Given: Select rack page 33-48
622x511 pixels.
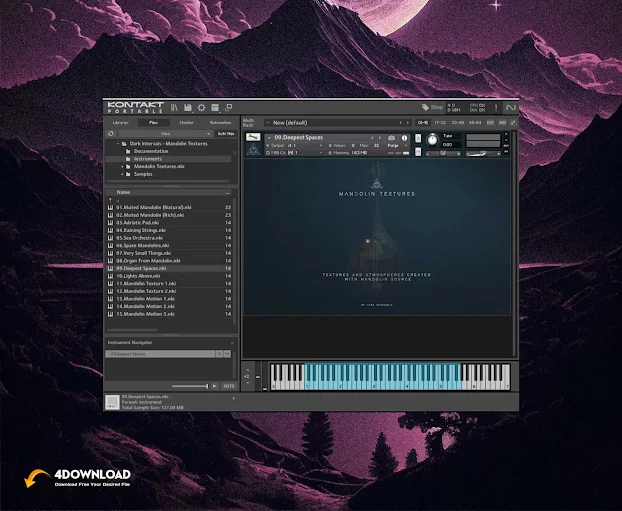Looking at the screenshot, I should pyautogui.click(x=458, y=123).
